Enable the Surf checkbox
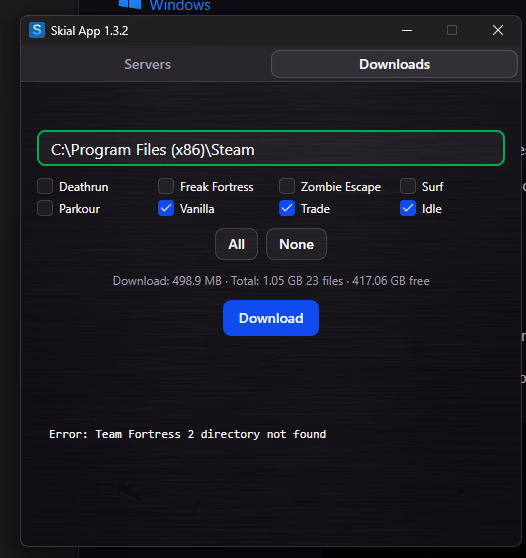Viewport: 526px width, 558px height. 408,186
